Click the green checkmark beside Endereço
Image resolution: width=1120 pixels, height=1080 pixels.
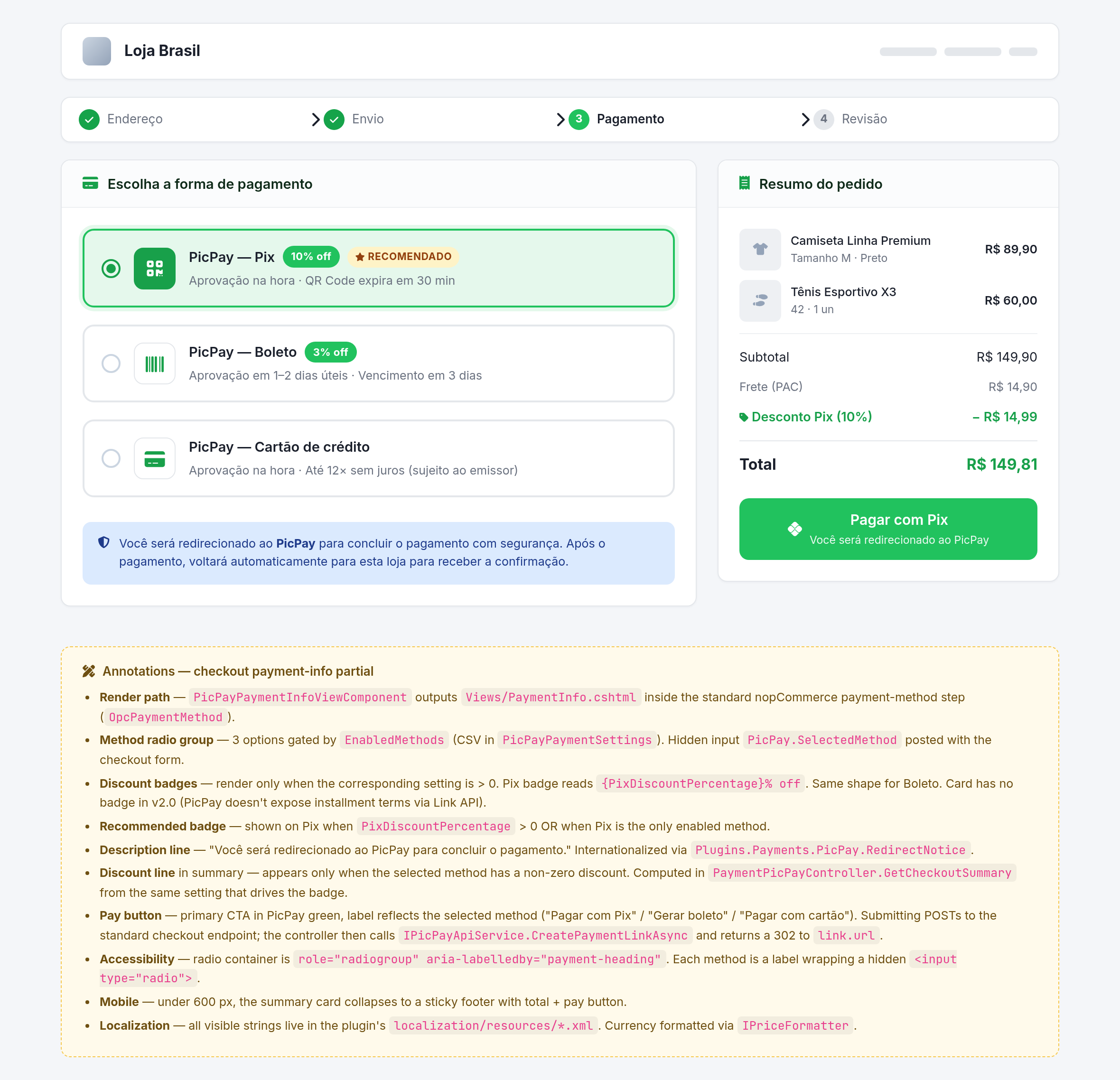click(89, 119)
